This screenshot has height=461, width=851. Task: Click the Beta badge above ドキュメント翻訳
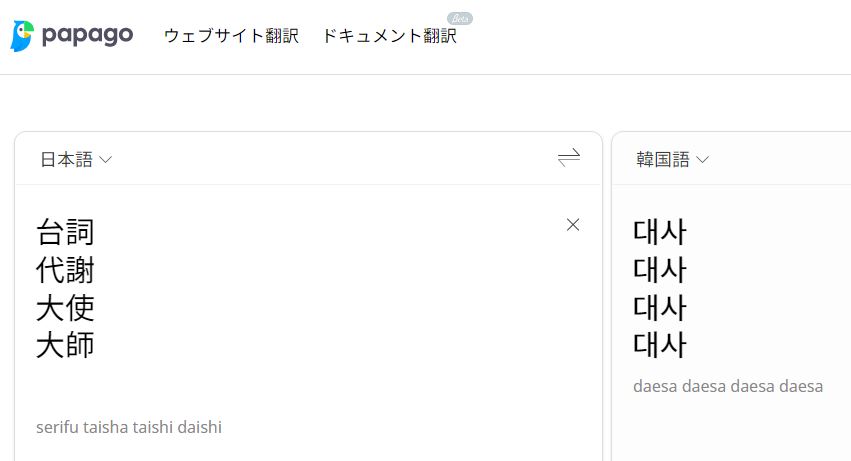click(460, 18)
